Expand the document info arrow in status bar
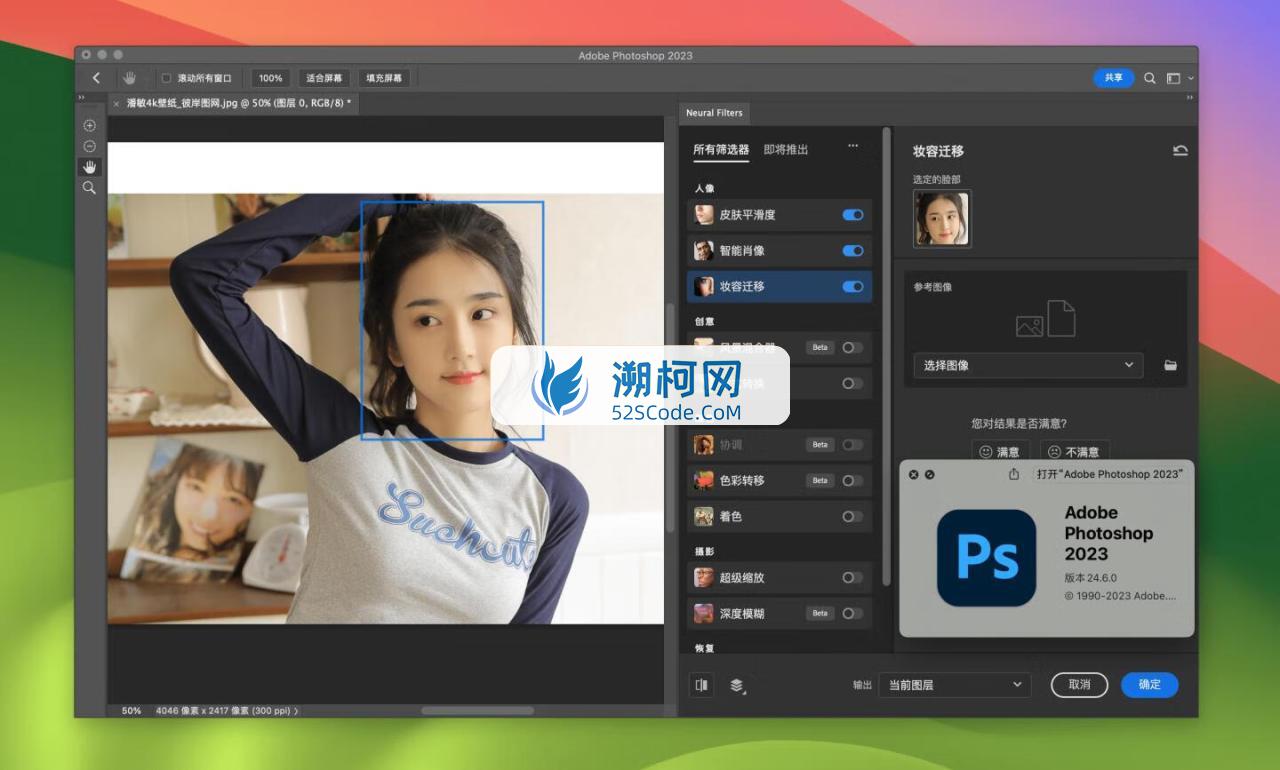 click(x=296, y=711)
